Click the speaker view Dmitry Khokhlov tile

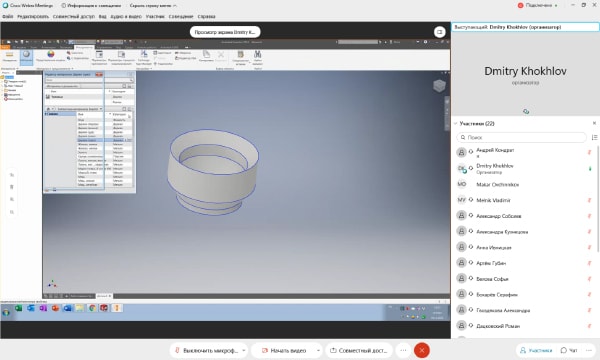point(525,75)
